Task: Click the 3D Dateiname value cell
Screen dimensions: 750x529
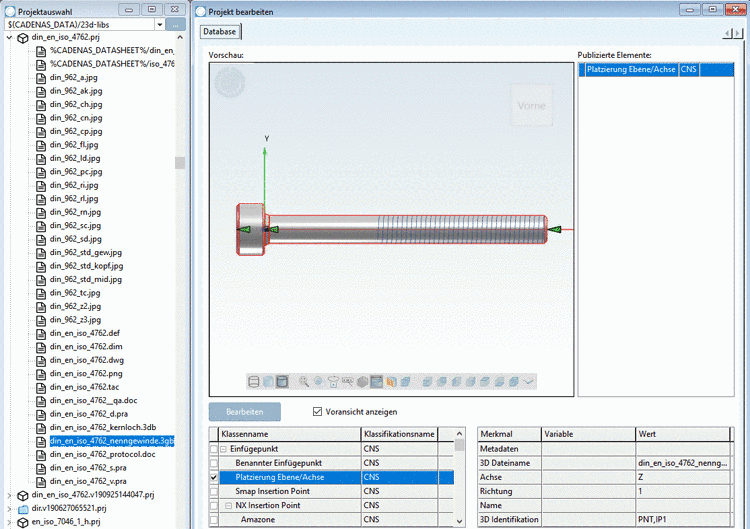Action: 683,463
